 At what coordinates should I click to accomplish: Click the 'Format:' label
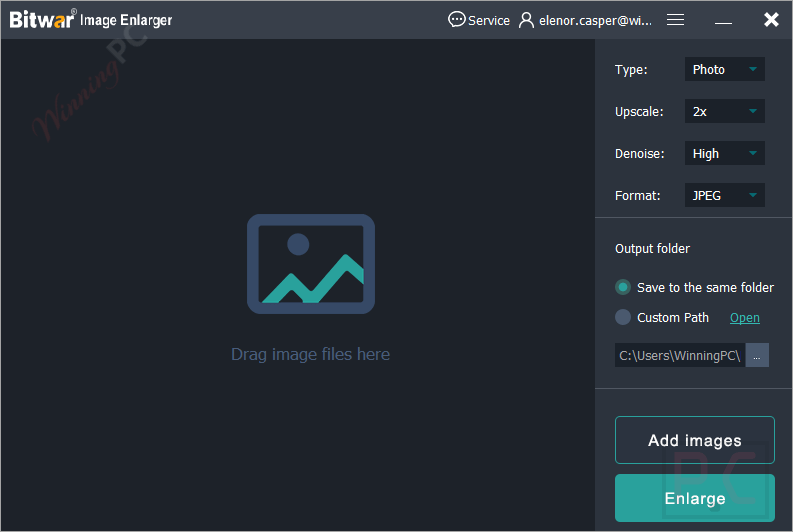point(637,196)
